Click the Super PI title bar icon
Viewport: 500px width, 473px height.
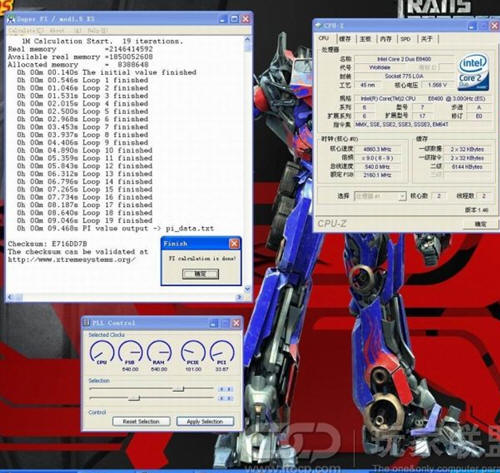(x=11, y=19)
